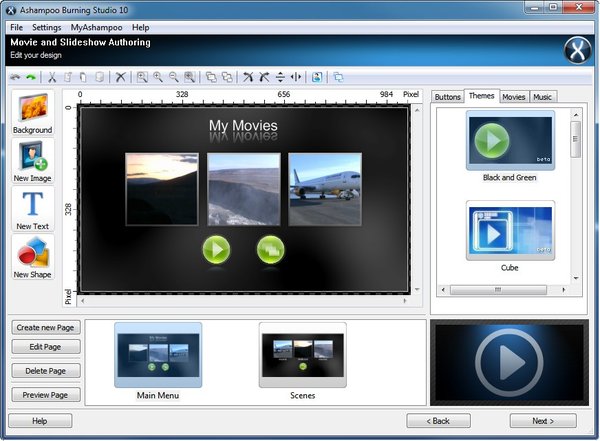Click the Flip Horizontal toolbar icon
This screenshot has height=441, width=600.
295,77
